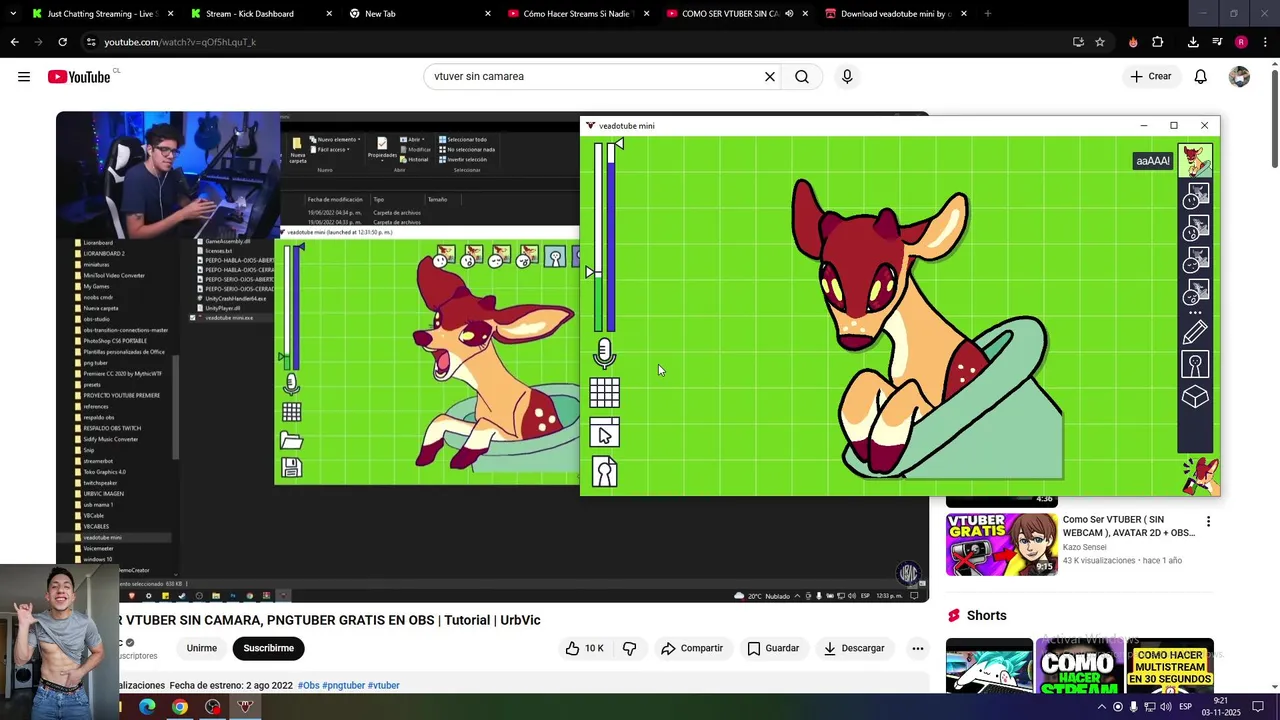Viewport: 1280px width, 720px height.
Task: Click the blue level bar in veadotube
Action: click(610, 237)
